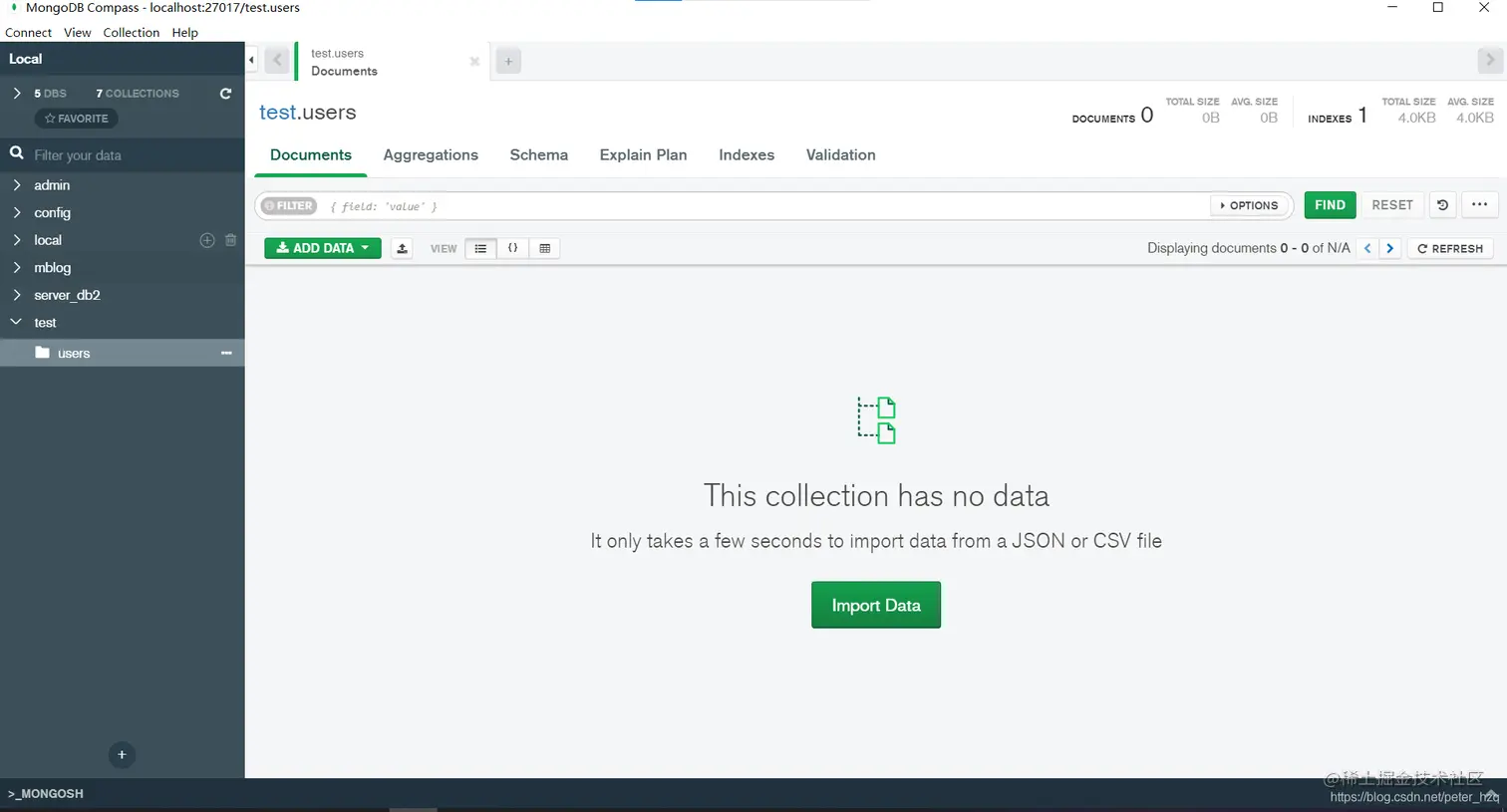This screenshot has height=812, width=1507.
Task: Refresh the databases list in sidebar
Action: [x=225, y=94]
